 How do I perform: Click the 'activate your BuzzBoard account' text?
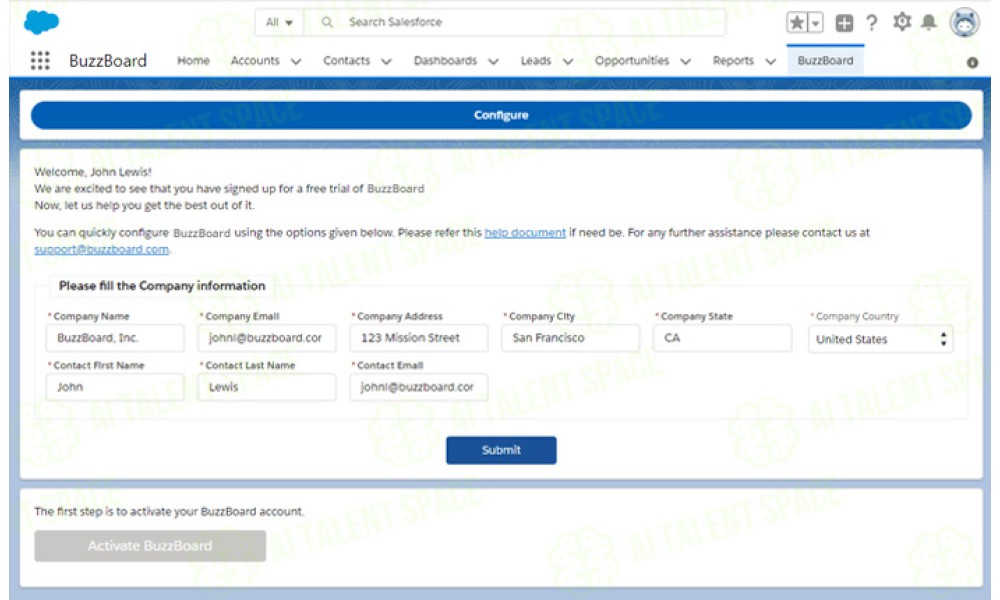[217, 511]
